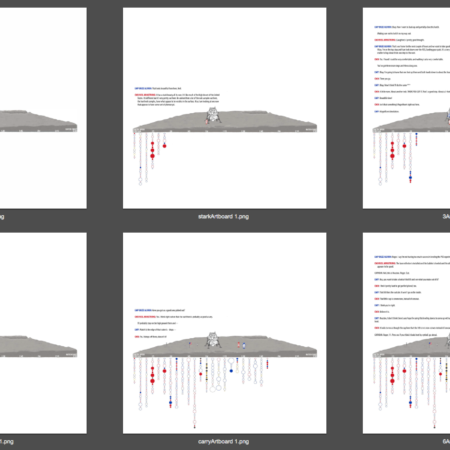This screenshot has width=450, height=450.
Task: Click the starkArtboard 1.png filename label
Action: pos(223,217)
